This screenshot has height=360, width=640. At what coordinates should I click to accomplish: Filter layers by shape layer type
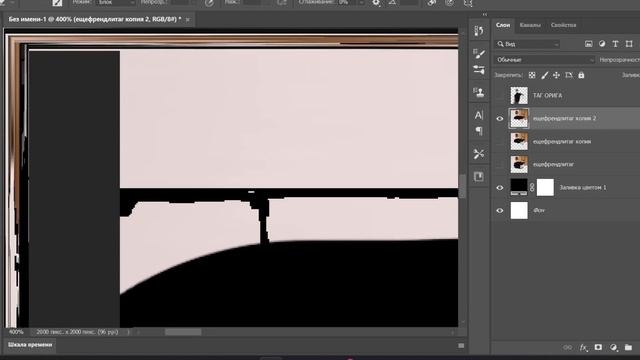(x=629, y=44)
